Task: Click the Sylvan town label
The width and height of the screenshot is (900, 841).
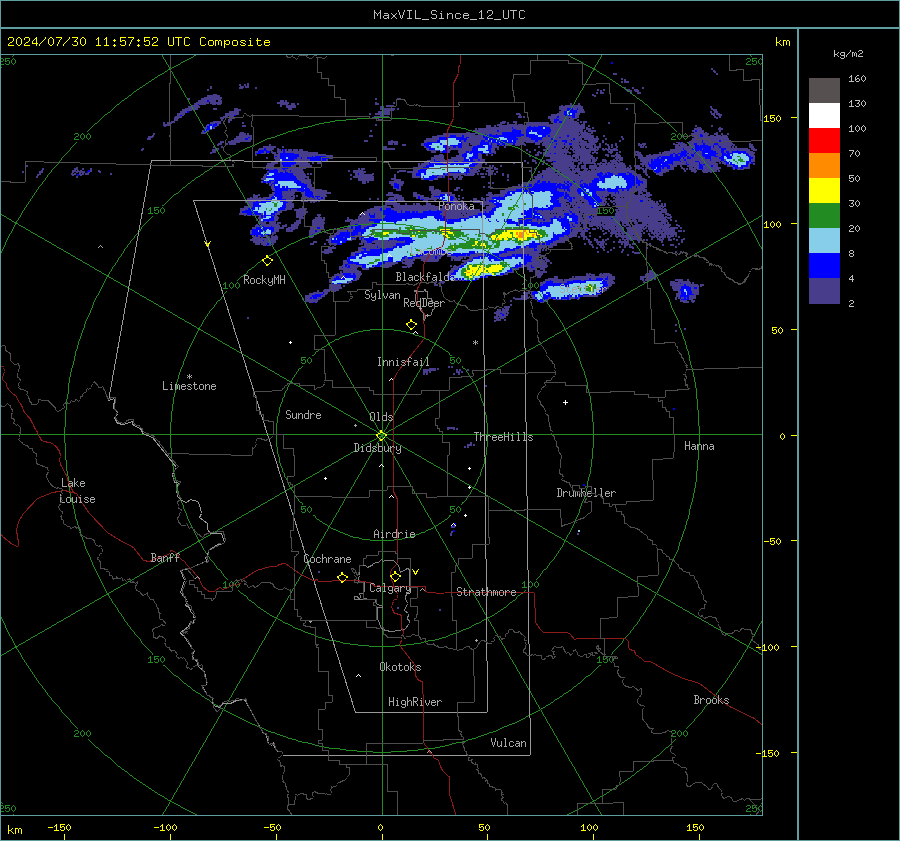Action: tap(382, 295)
